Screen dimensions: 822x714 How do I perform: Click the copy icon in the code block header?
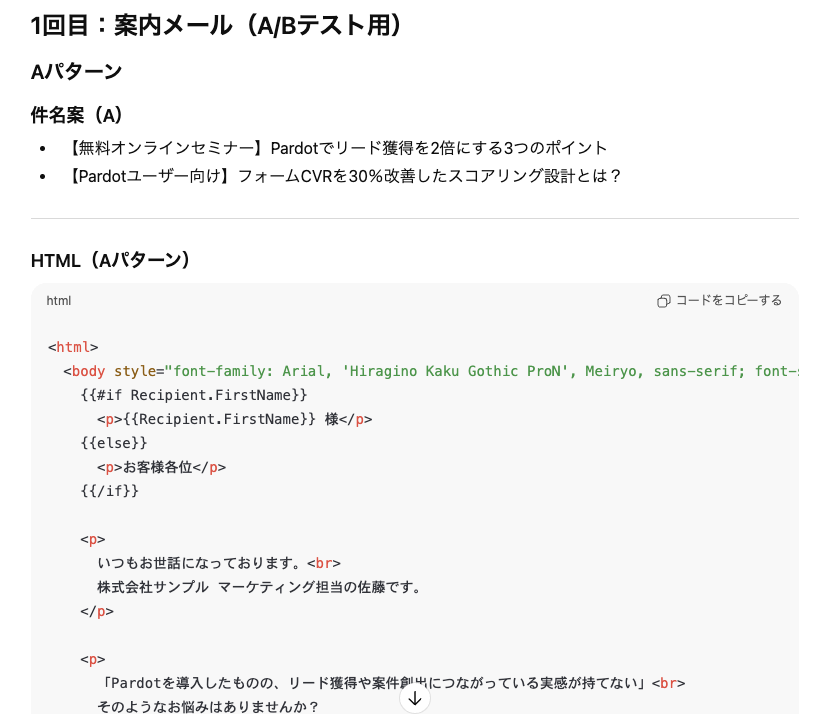pyautogui.click(x=664, y=301)
